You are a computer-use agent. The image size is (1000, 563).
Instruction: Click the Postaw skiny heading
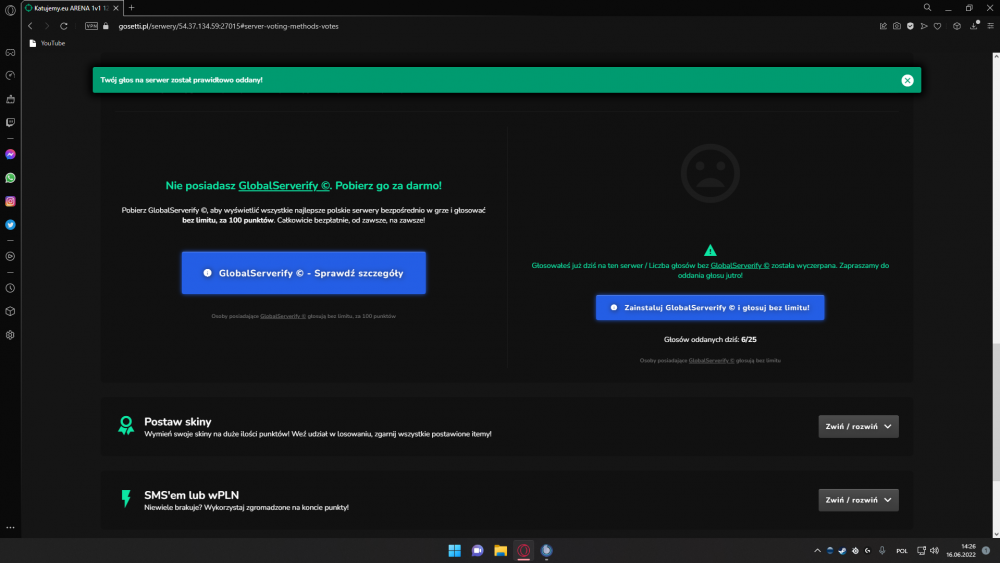pos(177,421)
